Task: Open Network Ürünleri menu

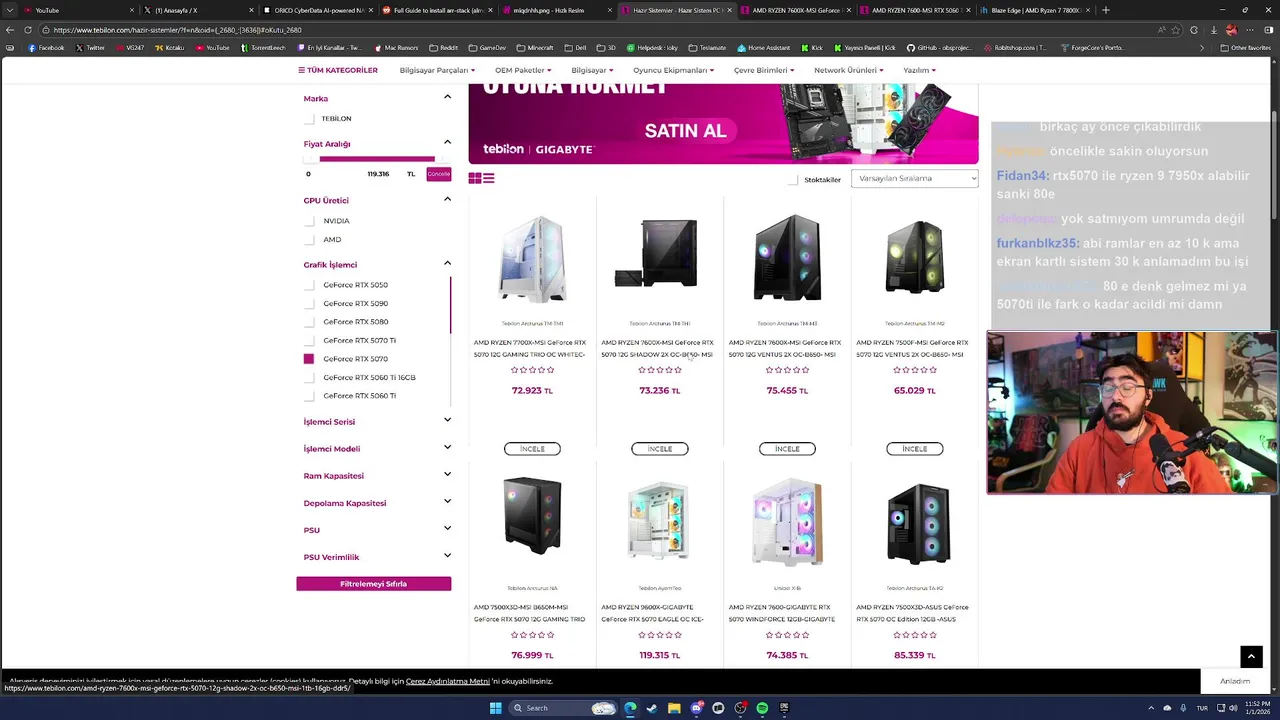Action: 848,70
